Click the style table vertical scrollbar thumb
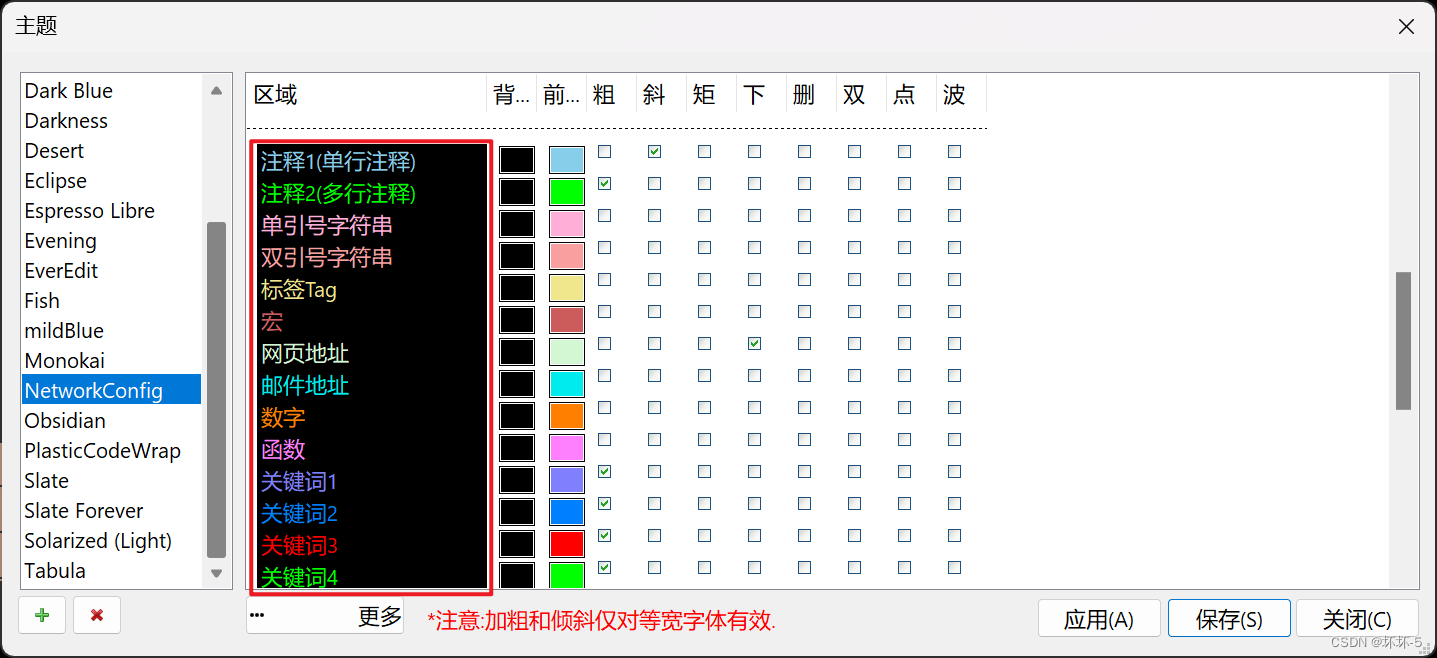The height and width of the screenshot is (658, 1437). pyautogui.click(x=1403, y=340)
